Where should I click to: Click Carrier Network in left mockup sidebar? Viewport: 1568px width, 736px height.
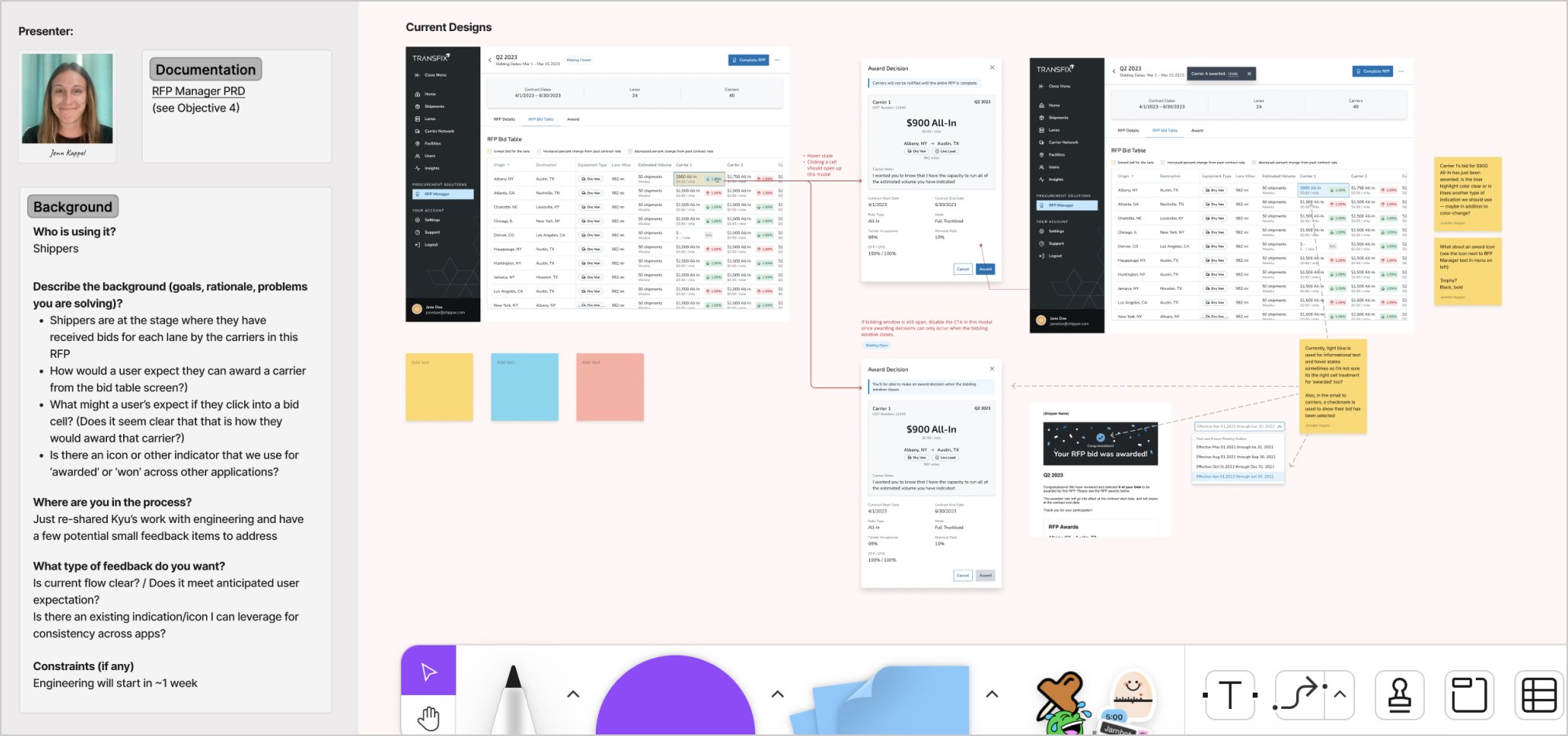[435, 131]
